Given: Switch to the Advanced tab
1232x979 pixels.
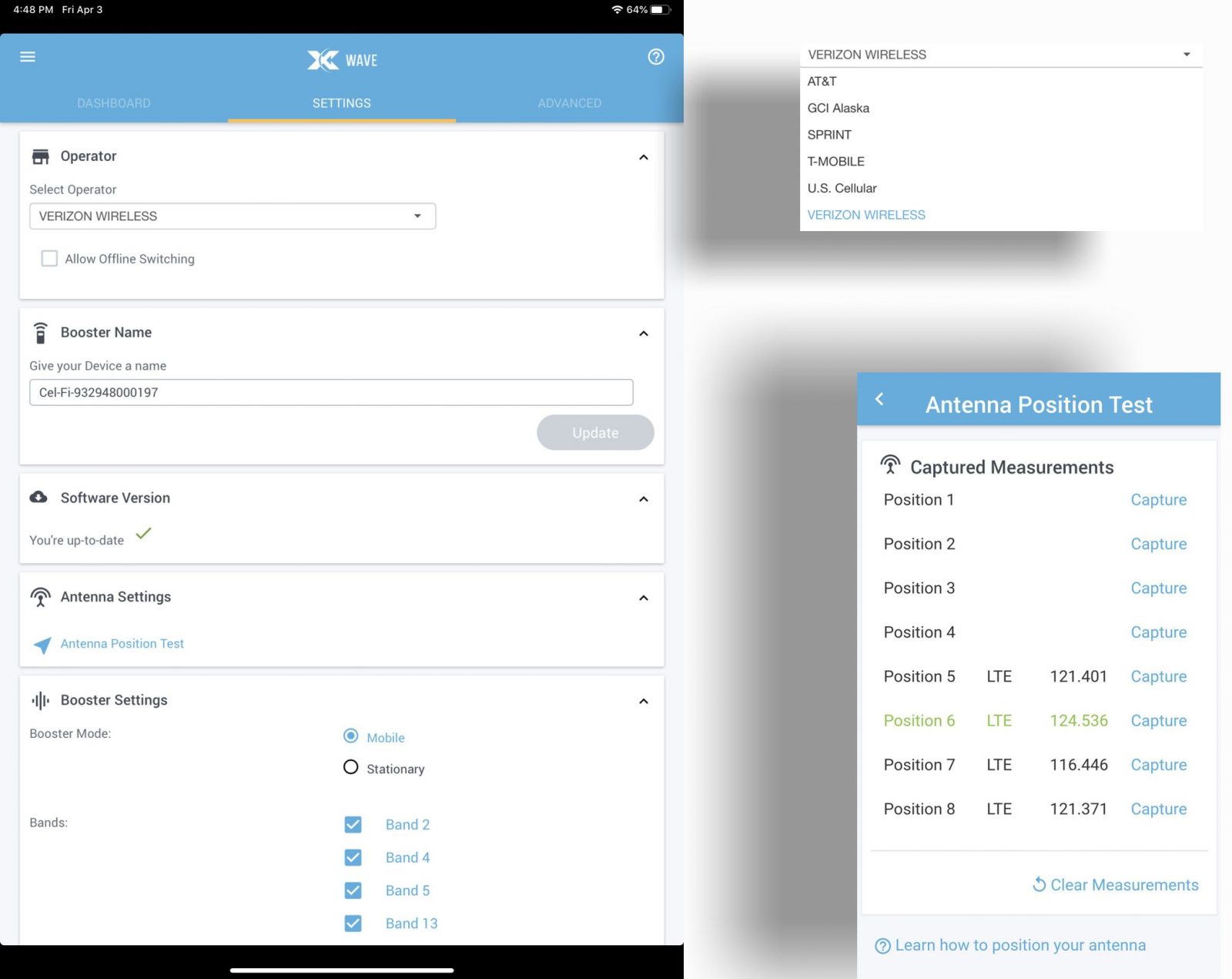Looking at the screenshot, I should point(569,103).
